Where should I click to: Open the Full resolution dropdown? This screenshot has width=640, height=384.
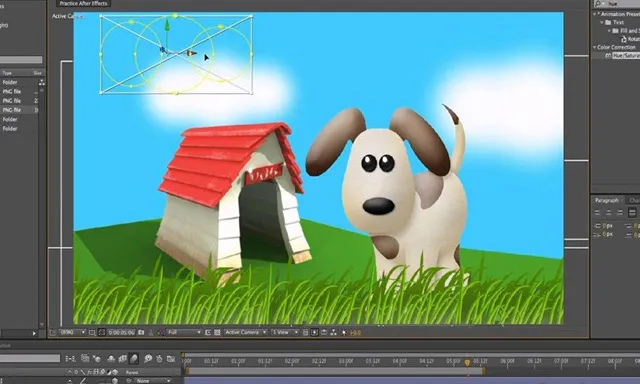(x=184, y=333)
